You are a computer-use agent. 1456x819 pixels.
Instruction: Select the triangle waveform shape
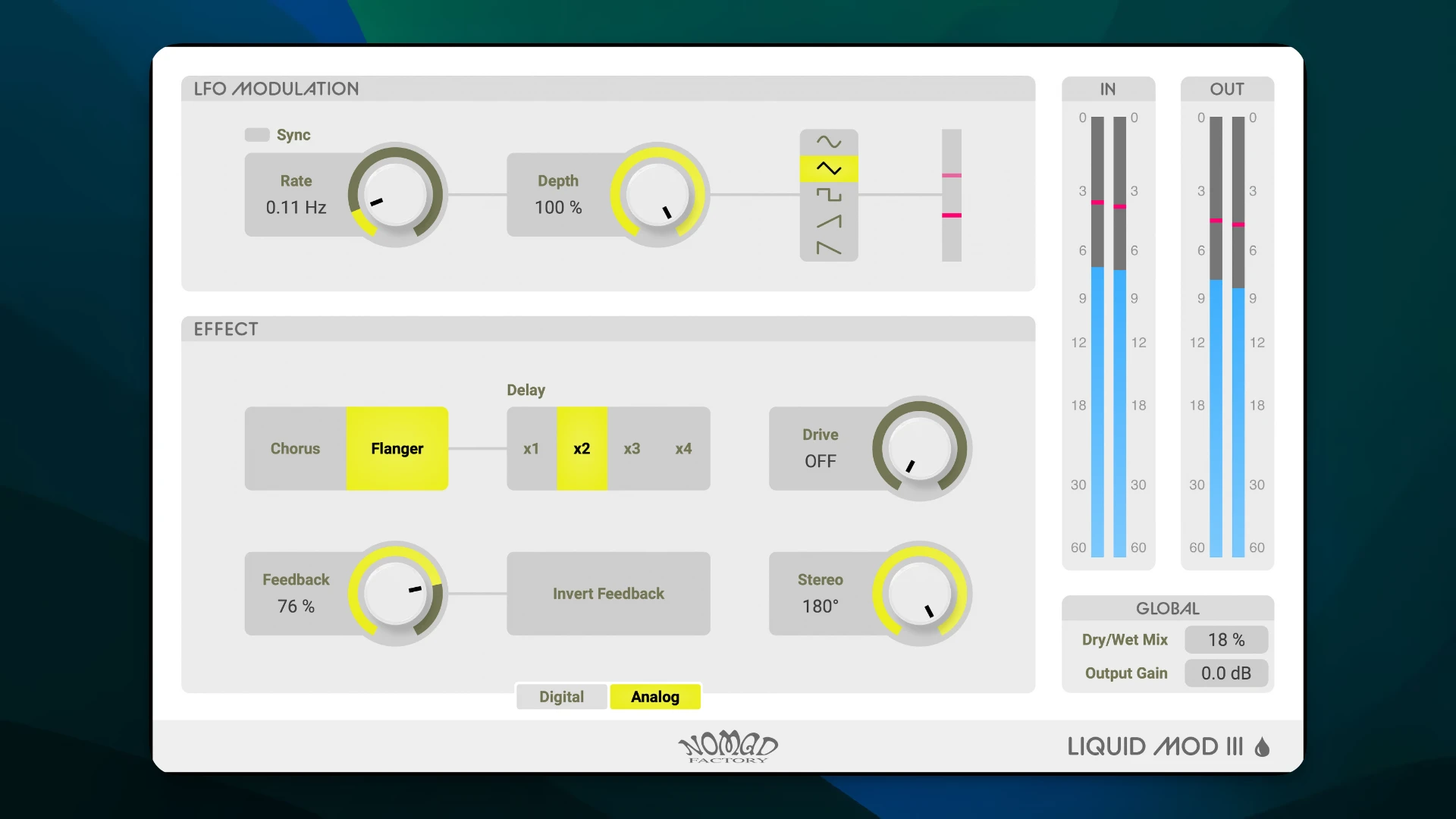829,168
